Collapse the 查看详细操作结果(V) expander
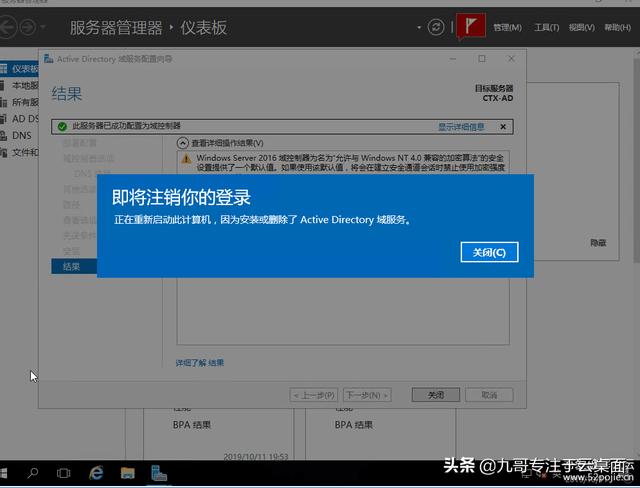The height and width of the screenshot is (488, 640). [x=182, y=143]
